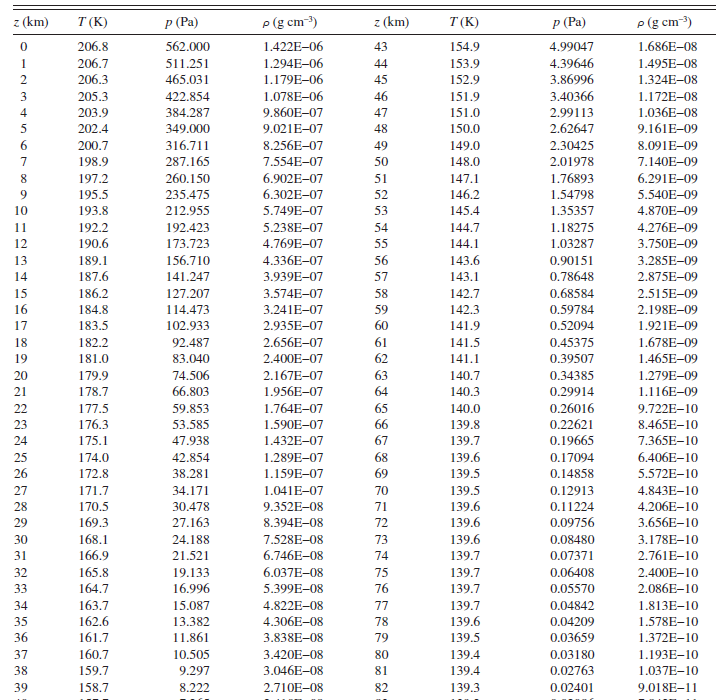
Task: Click the density value 3.285E–09
Action: [668, 260]
